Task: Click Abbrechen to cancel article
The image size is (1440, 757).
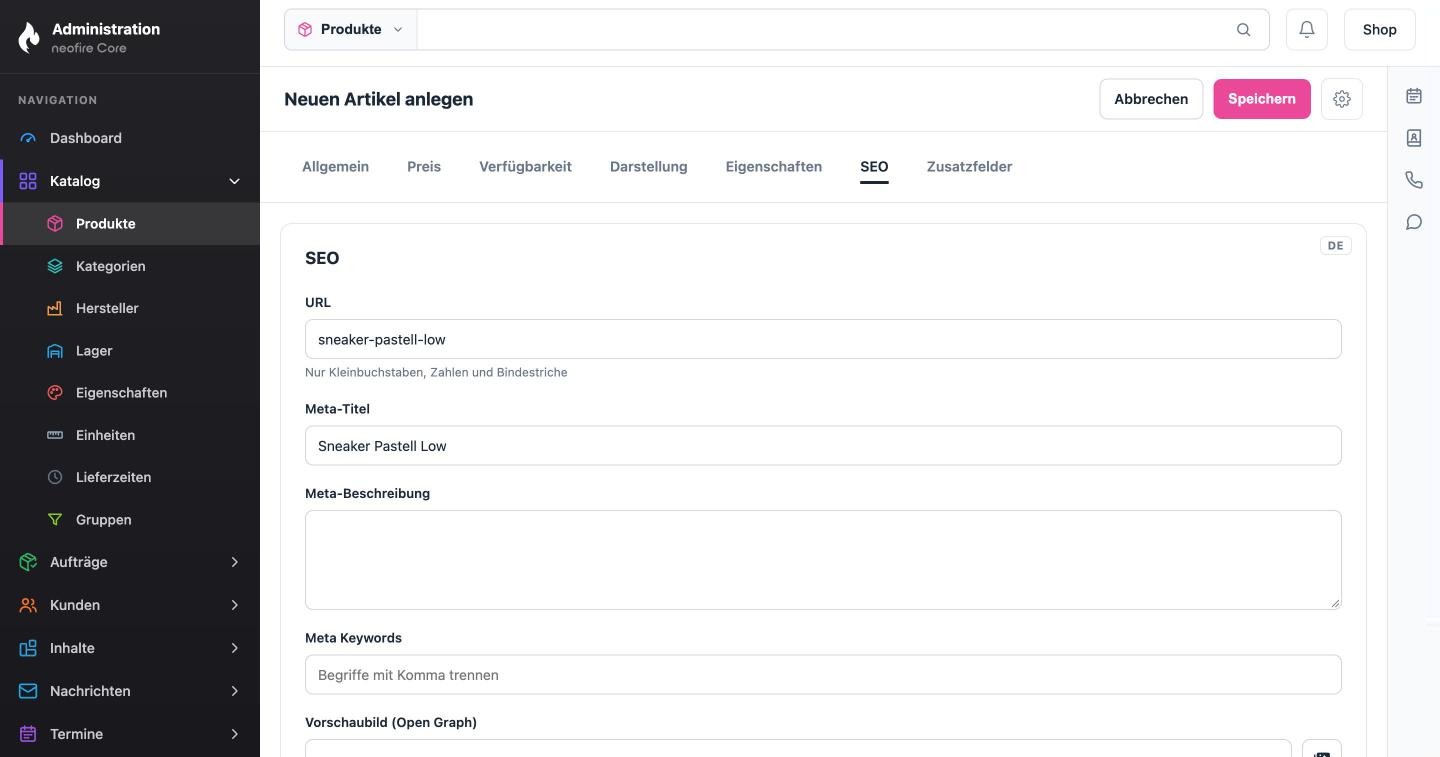Action: tap(1151, 99)
